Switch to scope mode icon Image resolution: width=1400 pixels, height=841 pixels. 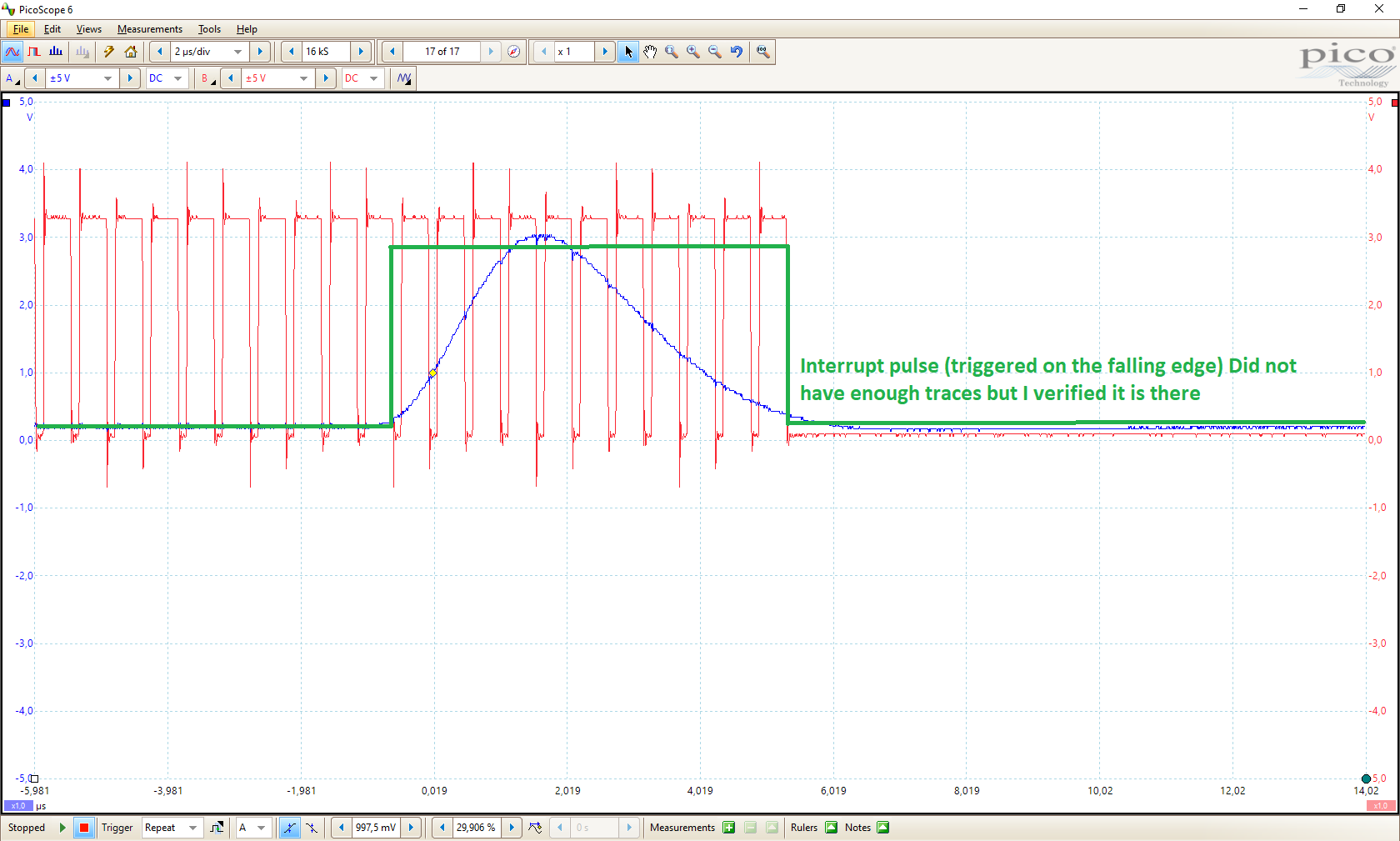tap(12, 52)
